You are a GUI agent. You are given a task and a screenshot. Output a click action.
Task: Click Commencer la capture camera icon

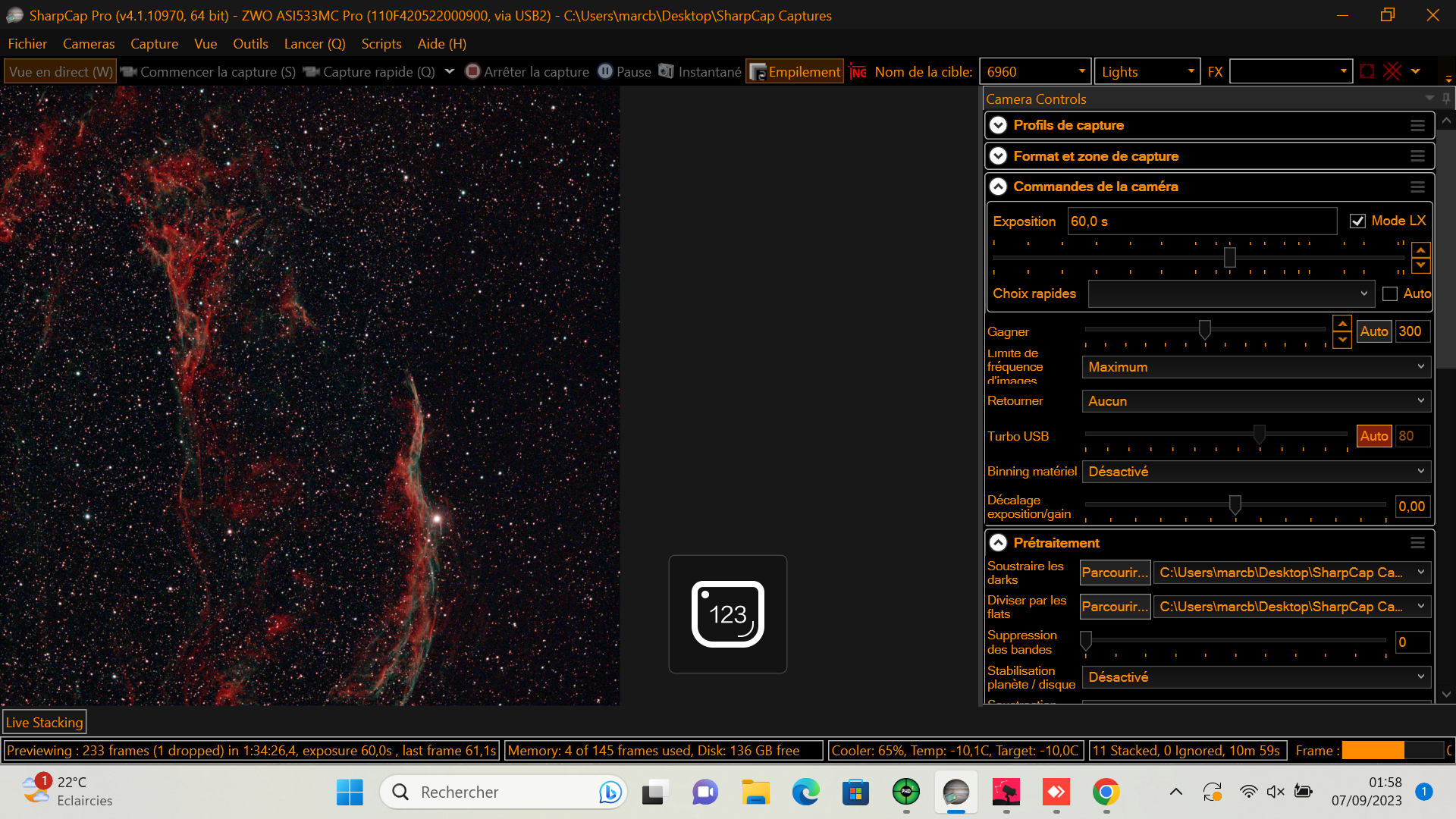tap(128, 71)
